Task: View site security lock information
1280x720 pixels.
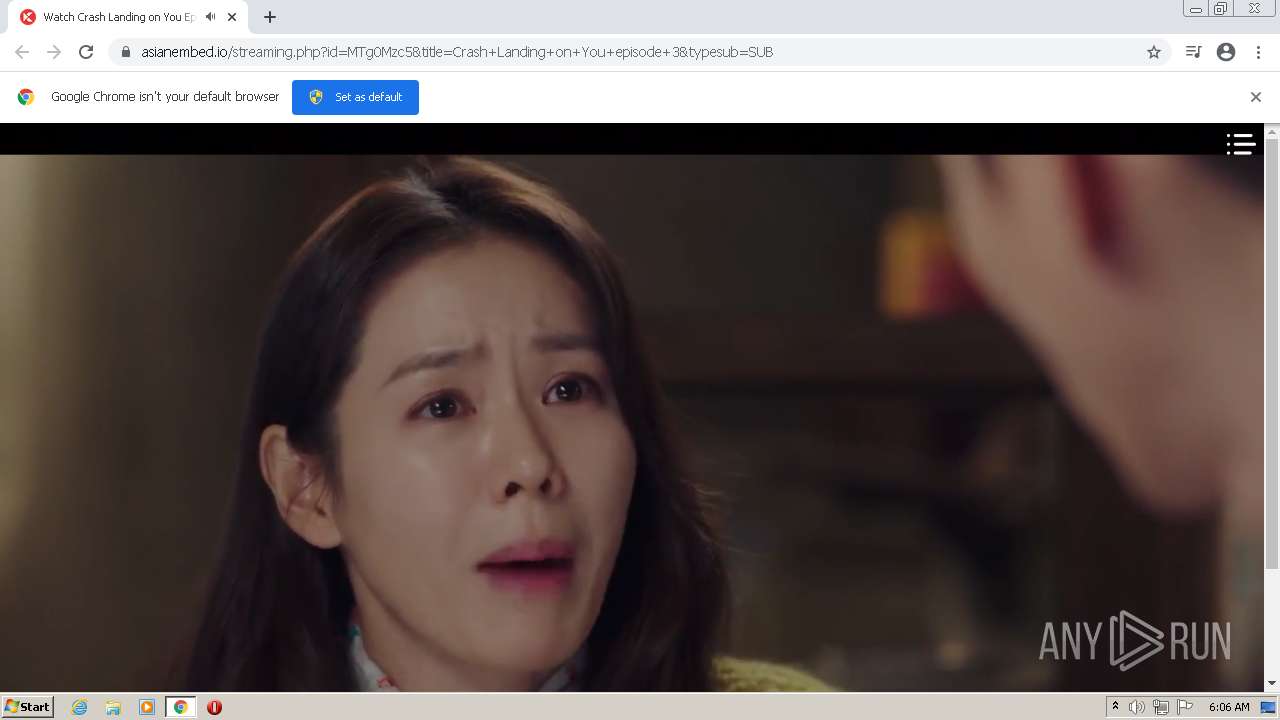Action: (126, 52)
